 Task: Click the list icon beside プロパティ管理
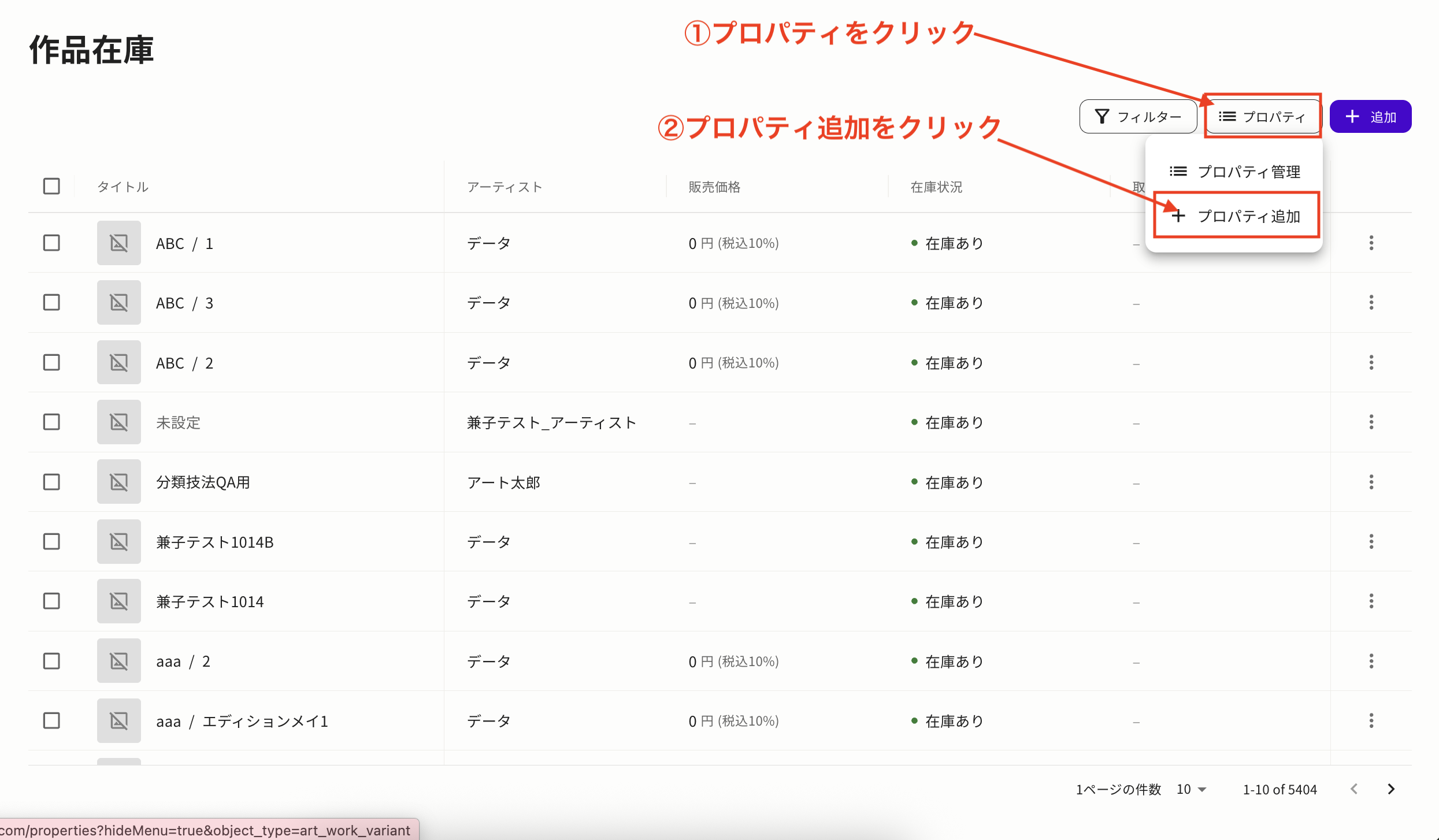pyautogui.click(x=1177, y=170)
